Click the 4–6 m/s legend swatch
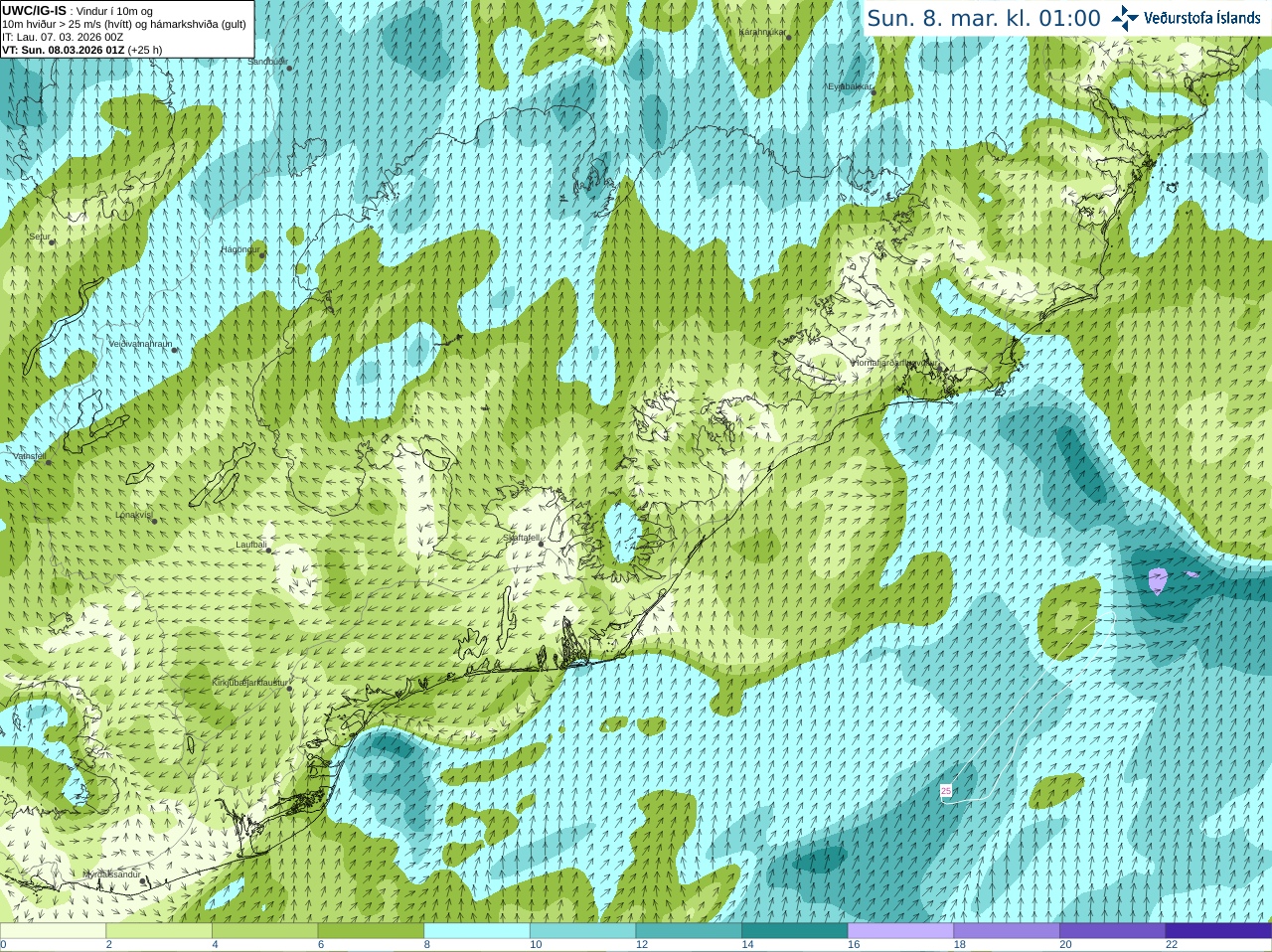This screenshot has width=1272, height=952. coord(264,931)
